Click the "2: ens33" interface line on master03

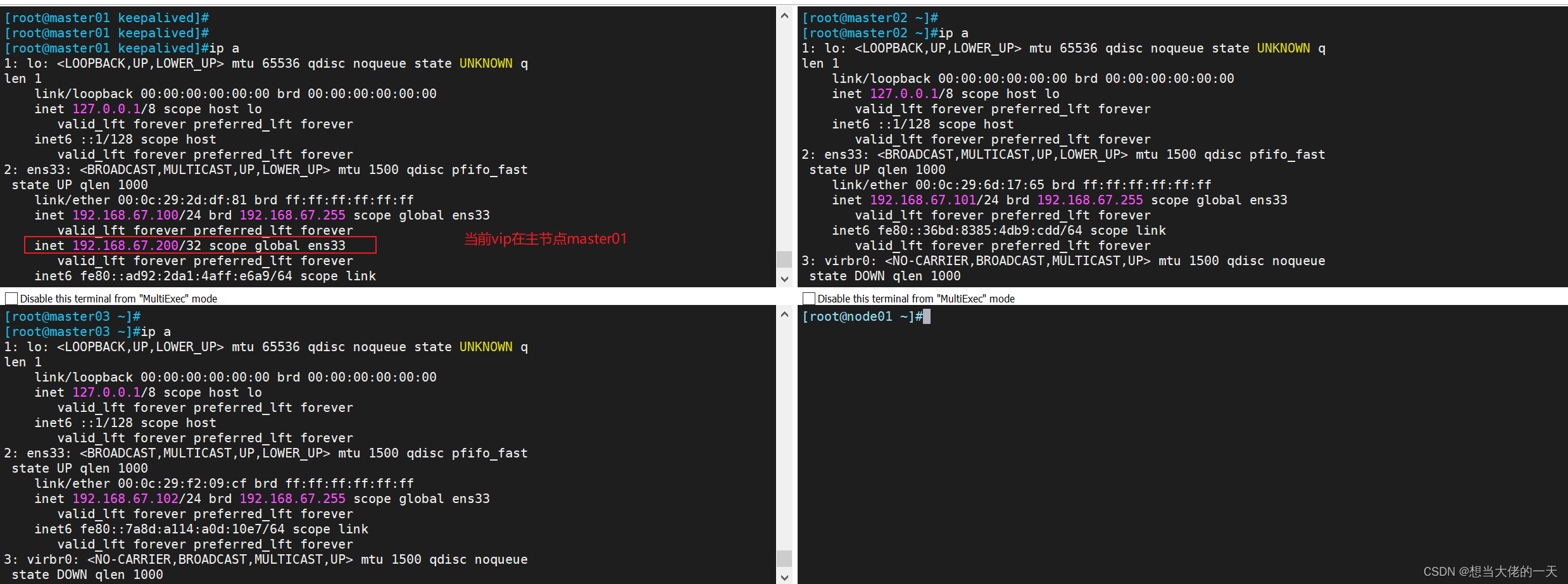coord(266,453)
